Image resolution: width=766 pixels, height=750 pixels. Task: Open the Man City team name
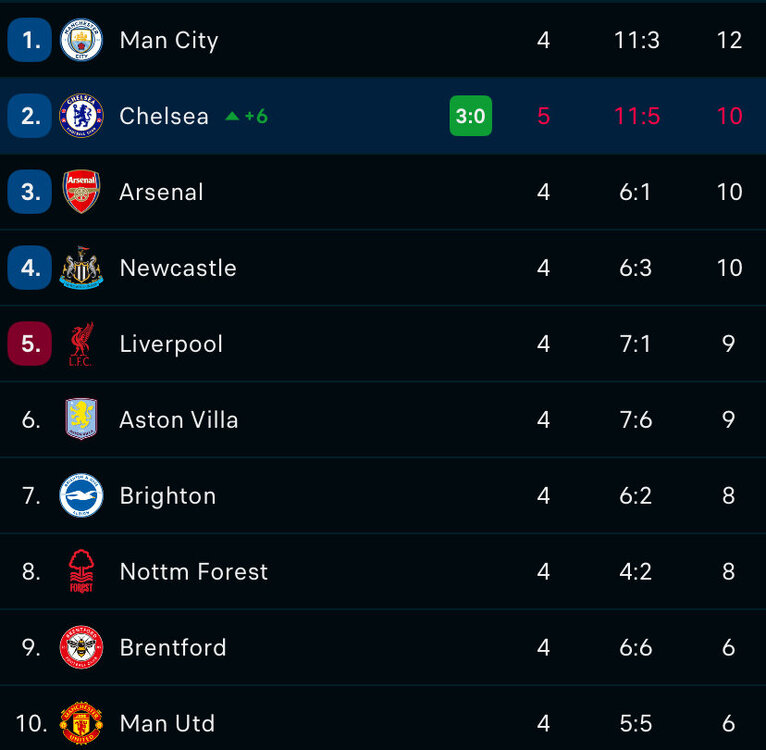169,41
